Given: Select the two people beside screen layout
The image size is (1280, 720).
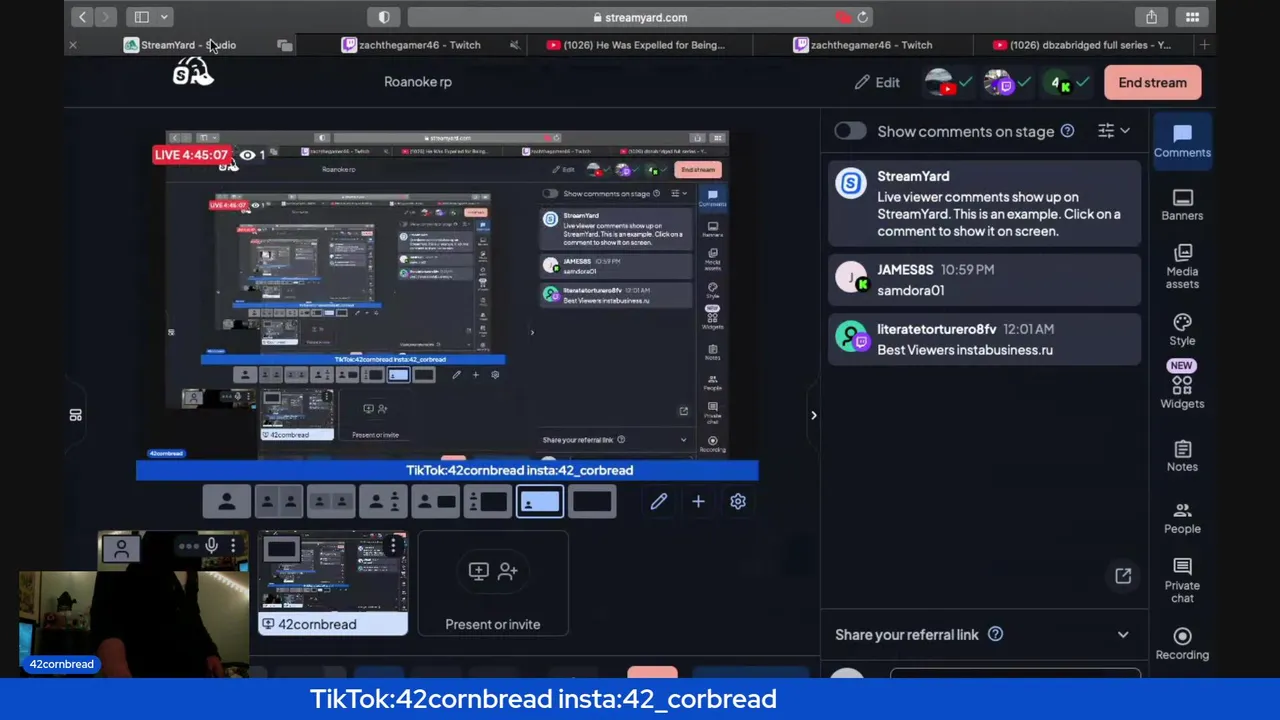Looking at the screenshot, I should click(487, 502).
